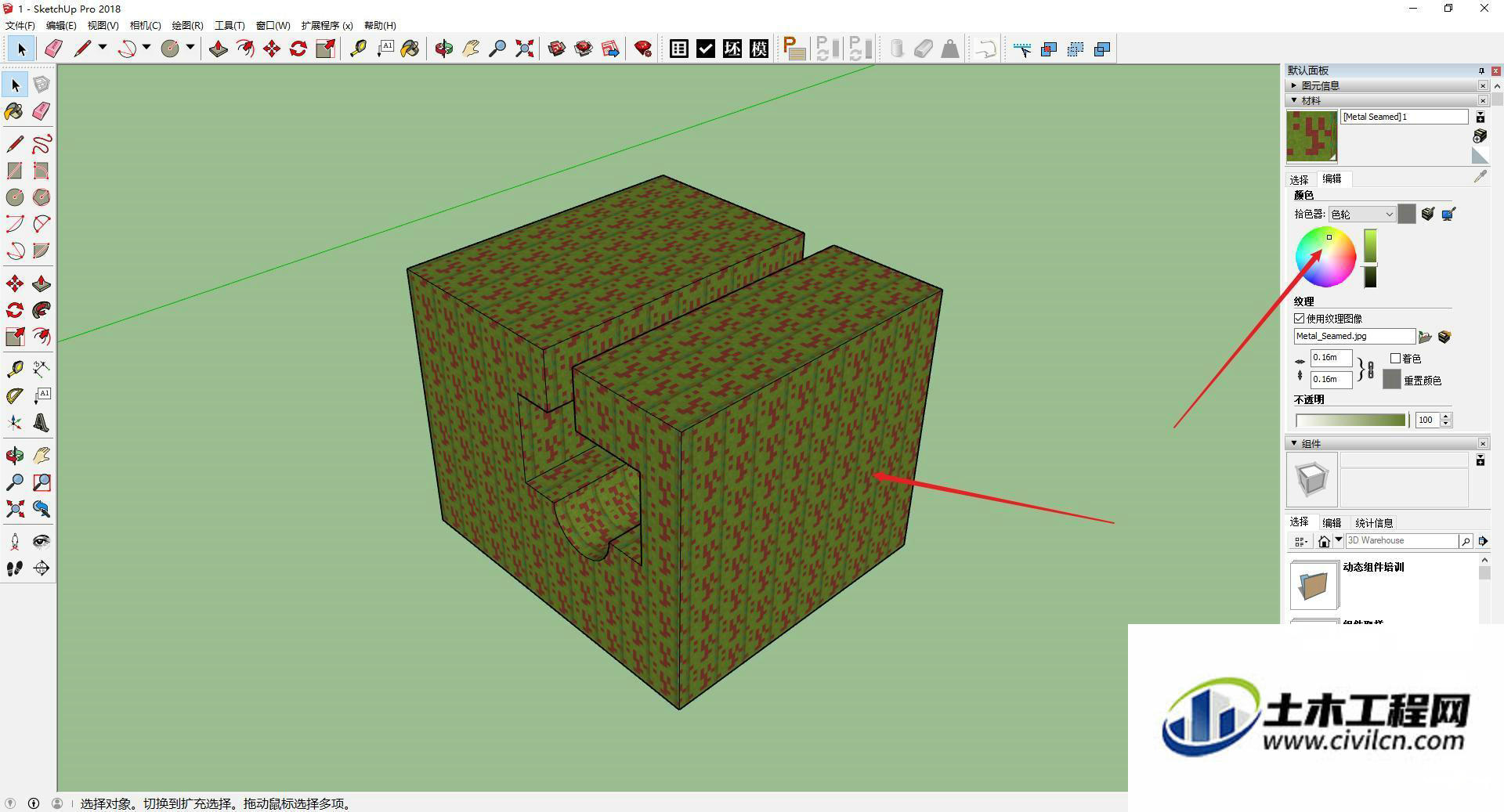Browse for texture image file icon
Screen dimensions: 1504x812
(1425, 337)
